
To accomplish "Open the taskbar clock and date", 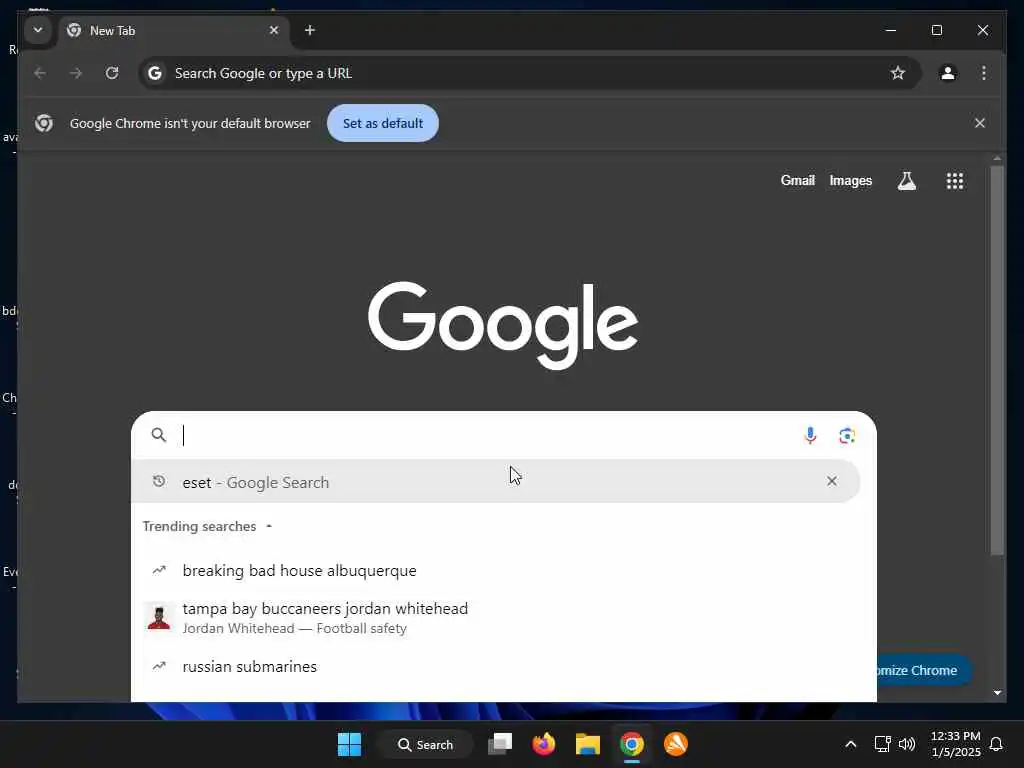I will 955,744.
